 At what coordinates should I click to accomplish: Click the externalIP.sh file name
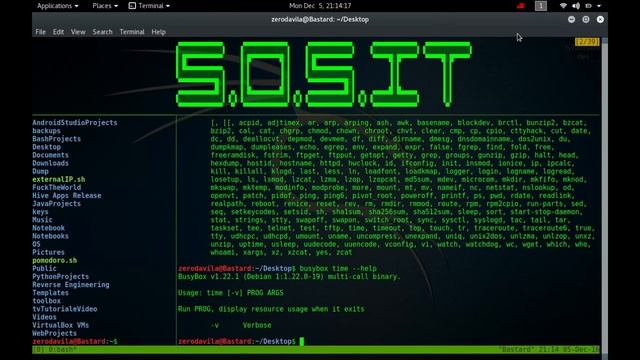59,179
